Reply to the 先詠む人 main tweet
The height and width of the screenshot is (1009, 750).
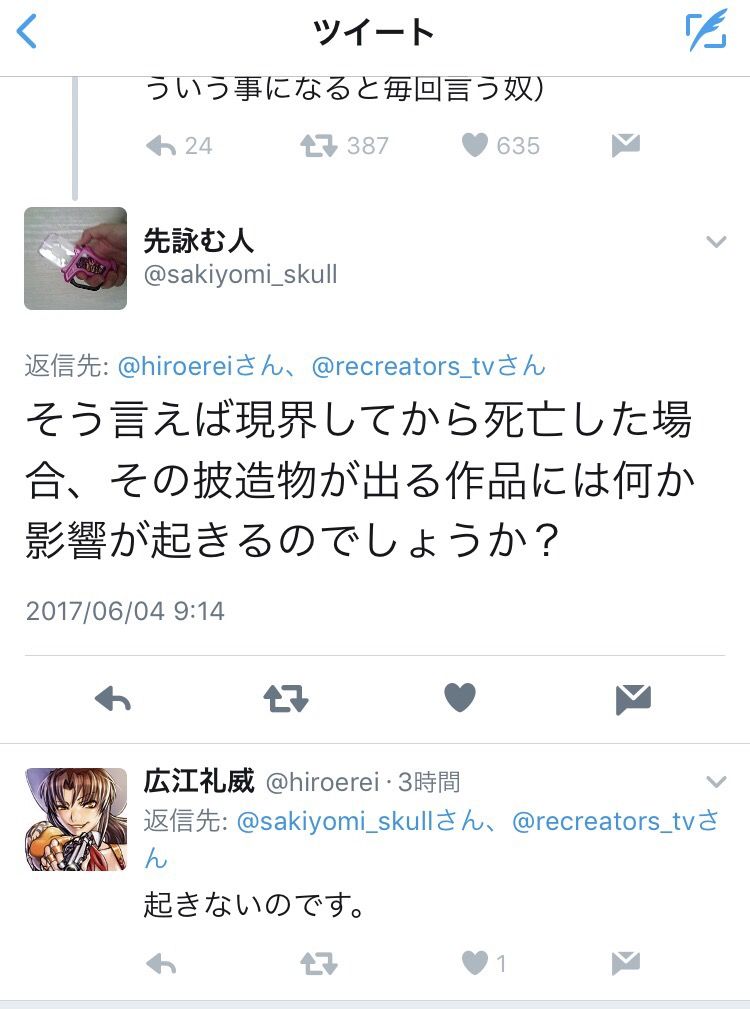click(113, 699)
